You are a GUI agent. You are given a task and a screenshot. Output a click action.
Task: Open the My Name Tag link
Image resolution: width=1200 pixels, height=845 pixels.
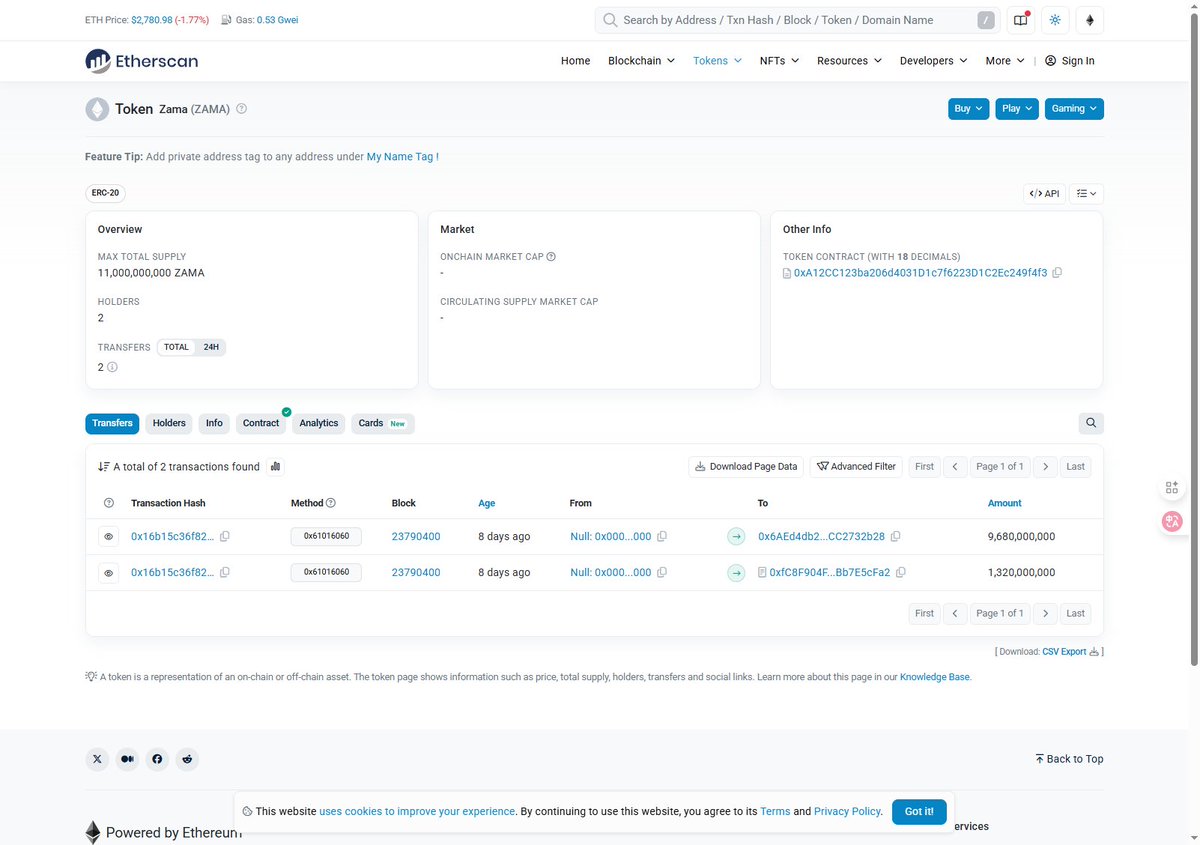400,157
